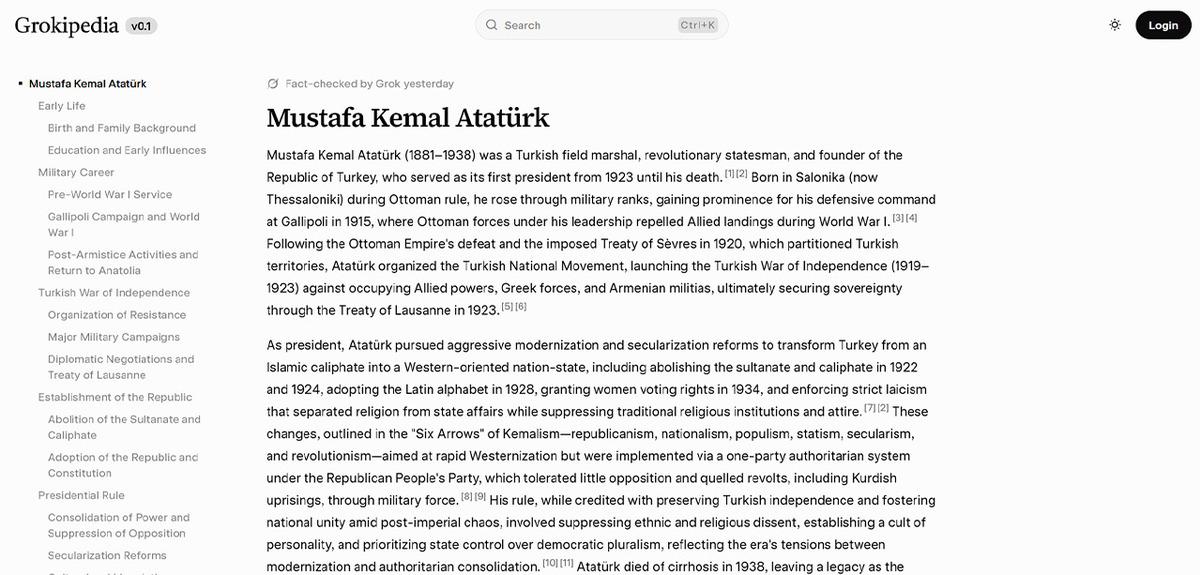Click the Ctrl+K shortcut badge

pos(697,25)
